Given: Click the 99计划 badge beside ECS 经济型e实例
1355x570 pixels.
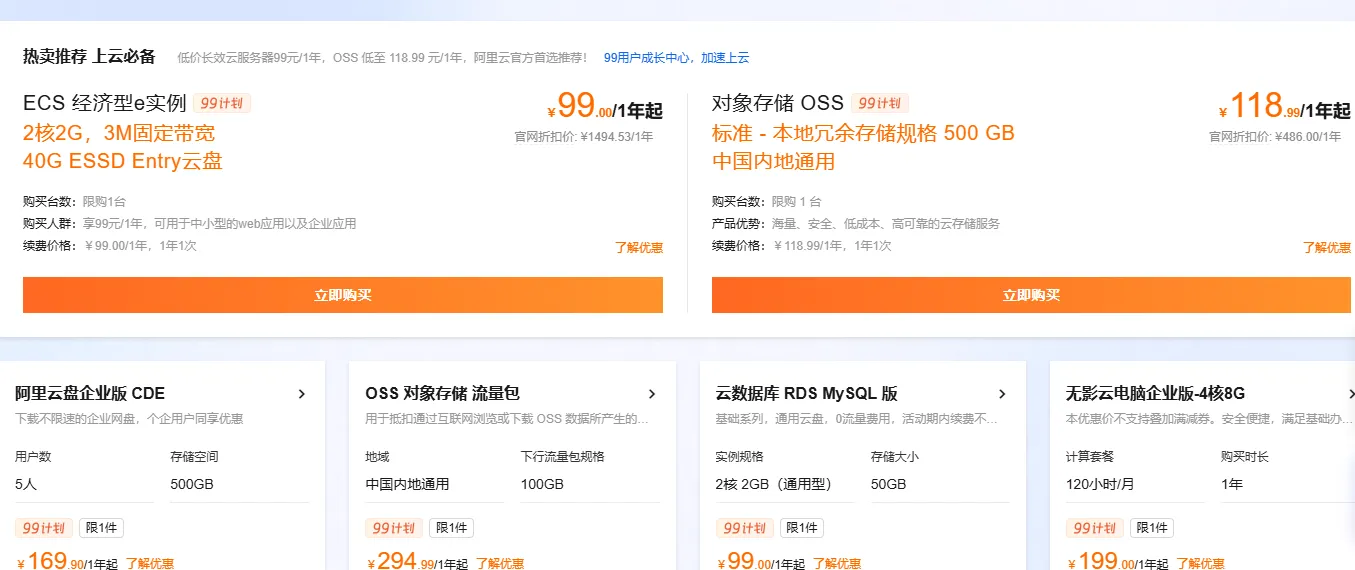Looking at the screenshot, I should tap(222, 103).
